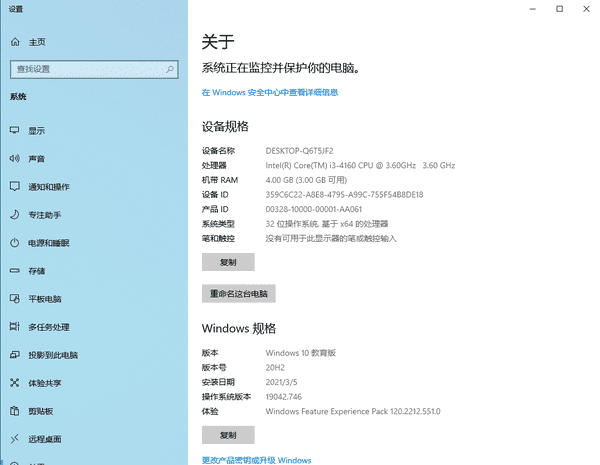Click the tablet icon next to 平板电脑

15,299
